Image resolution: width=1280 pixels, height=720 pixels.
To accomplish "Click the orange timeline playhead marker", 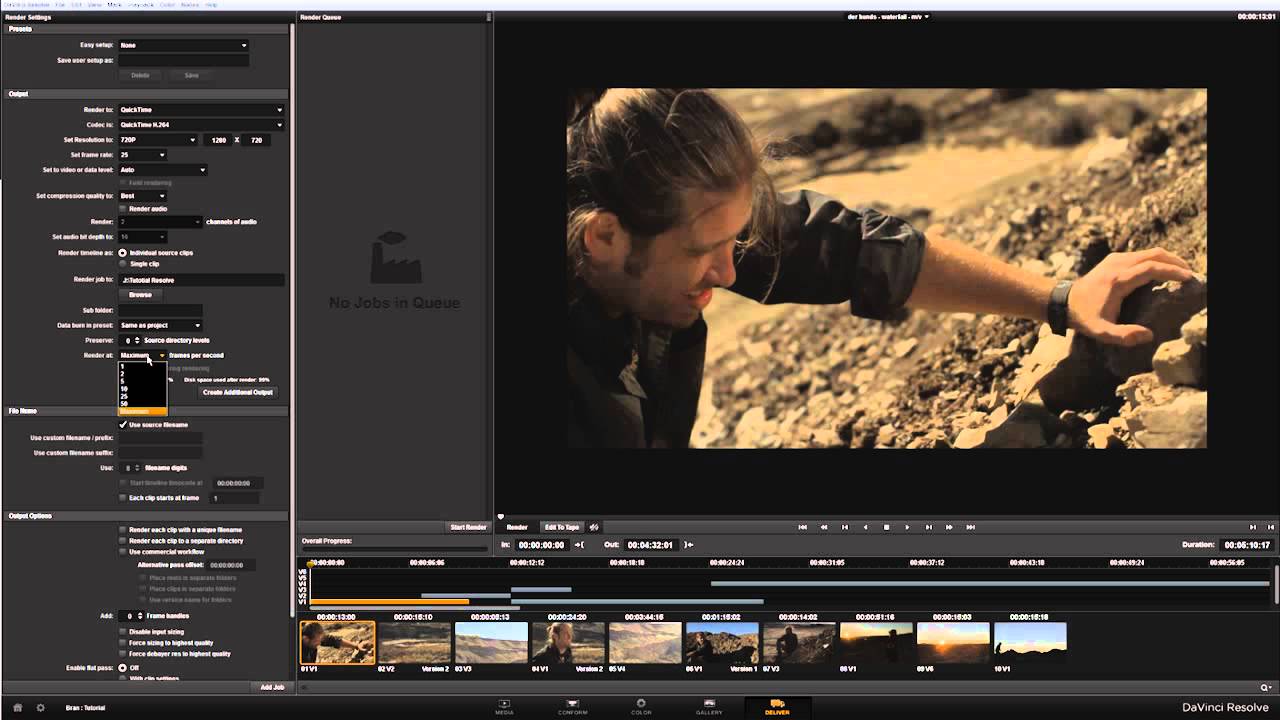I will 311,564.
